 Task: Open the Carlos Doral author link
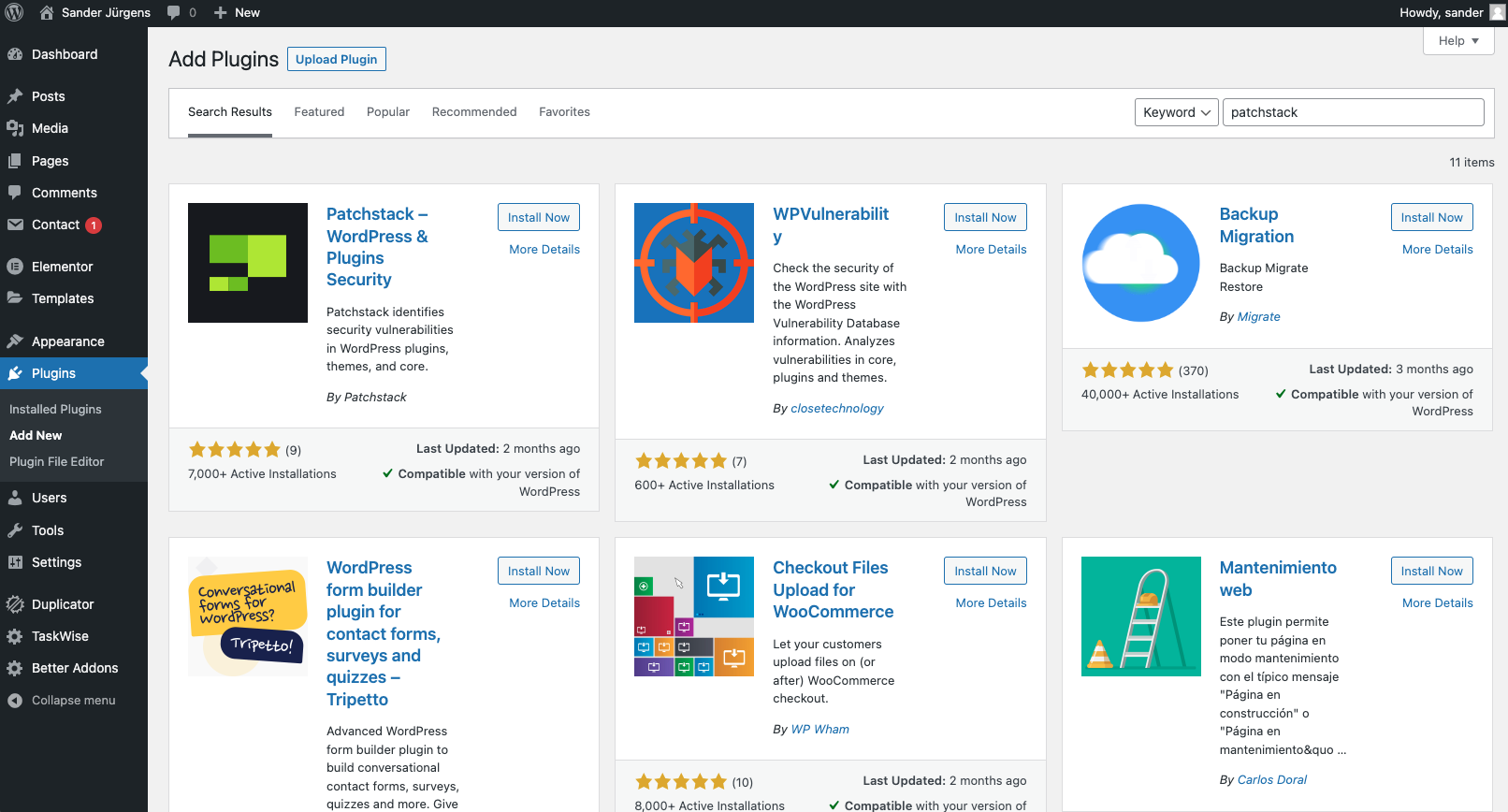(x=1272, y=780)
